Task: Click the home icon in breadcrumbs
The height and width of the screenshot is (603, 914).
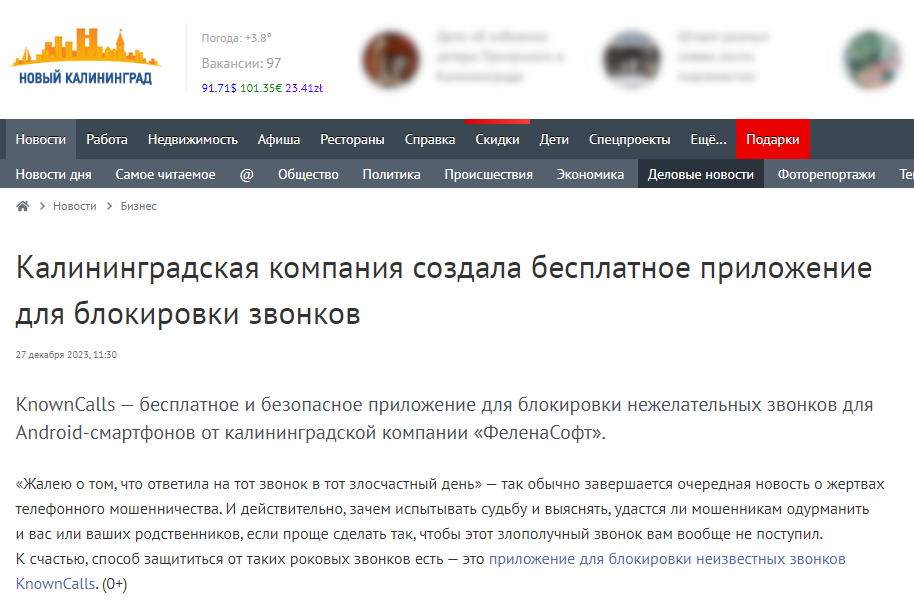Action: pyautogui.click(x=23, y=206)
